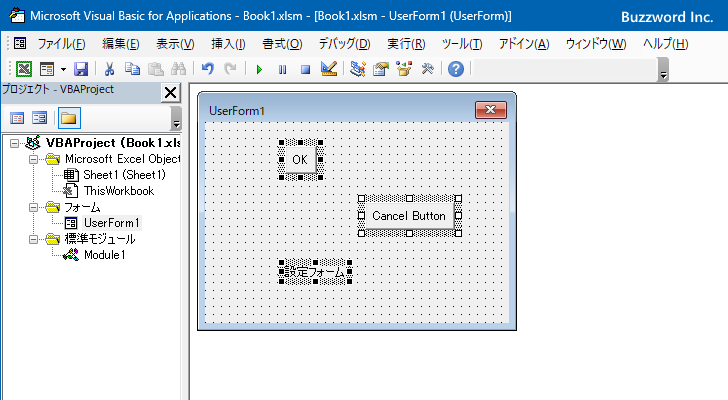Viewport: 728px width, 400px height.
Task: Collapse the VBAProject root node
Action: pyautogui.click(x=14, y=143)
